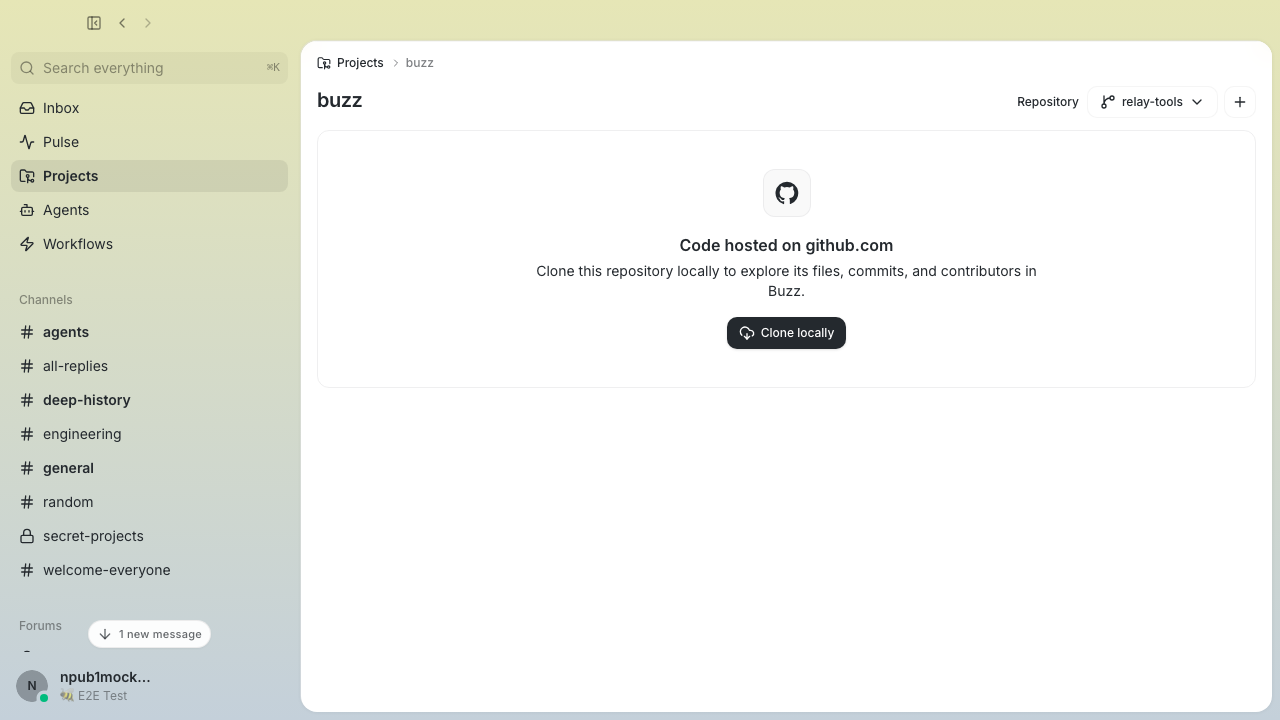Click the Inbox tray icon
The height and width of the screenshot is (720, 1280).
[x=27, y=108]
